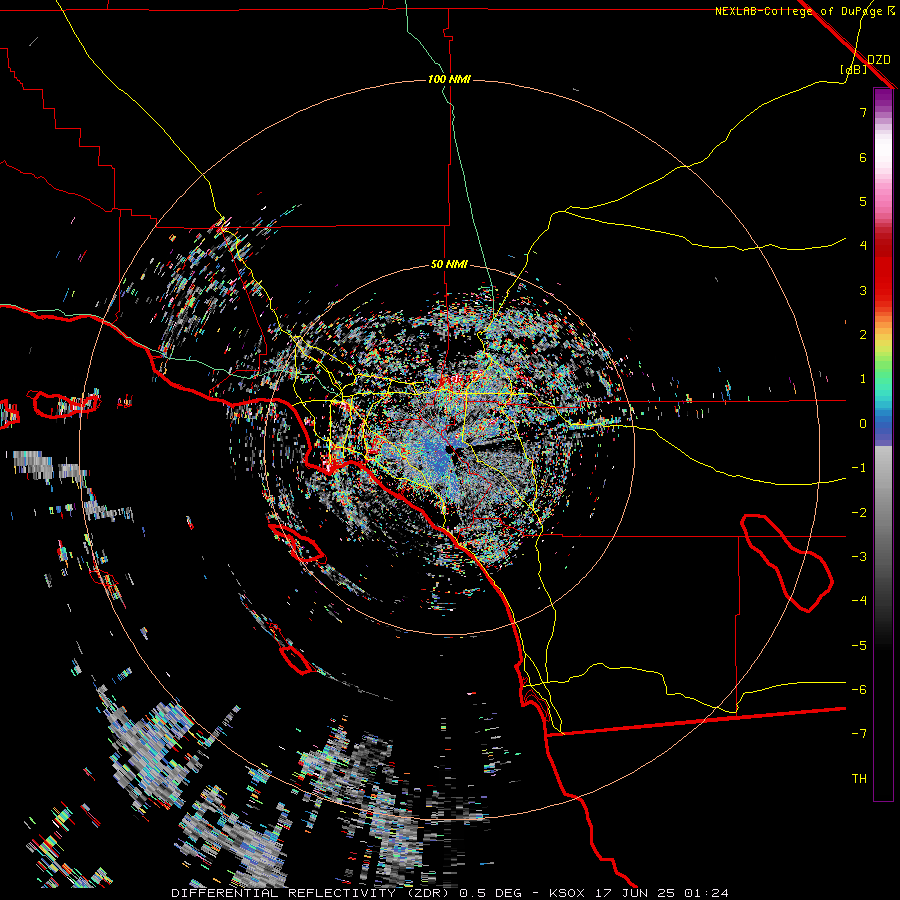This screenshot has width=900, height=900.
Task: Click the DZD product label
Action: (879, 60)
